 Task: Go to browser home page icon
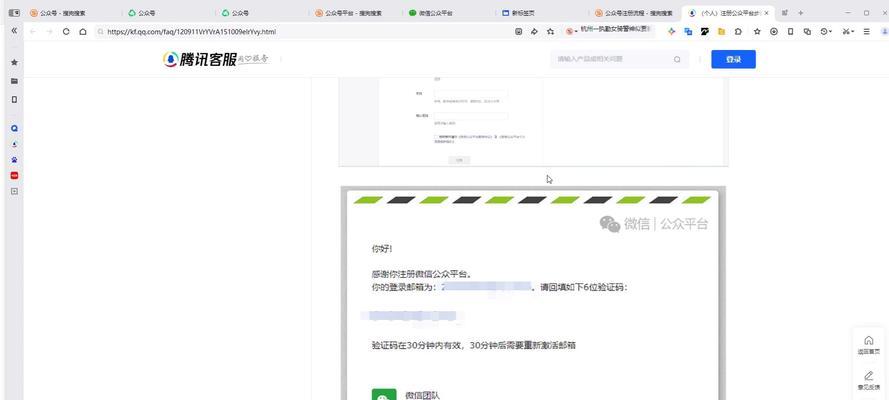click(x=83, y=32)
